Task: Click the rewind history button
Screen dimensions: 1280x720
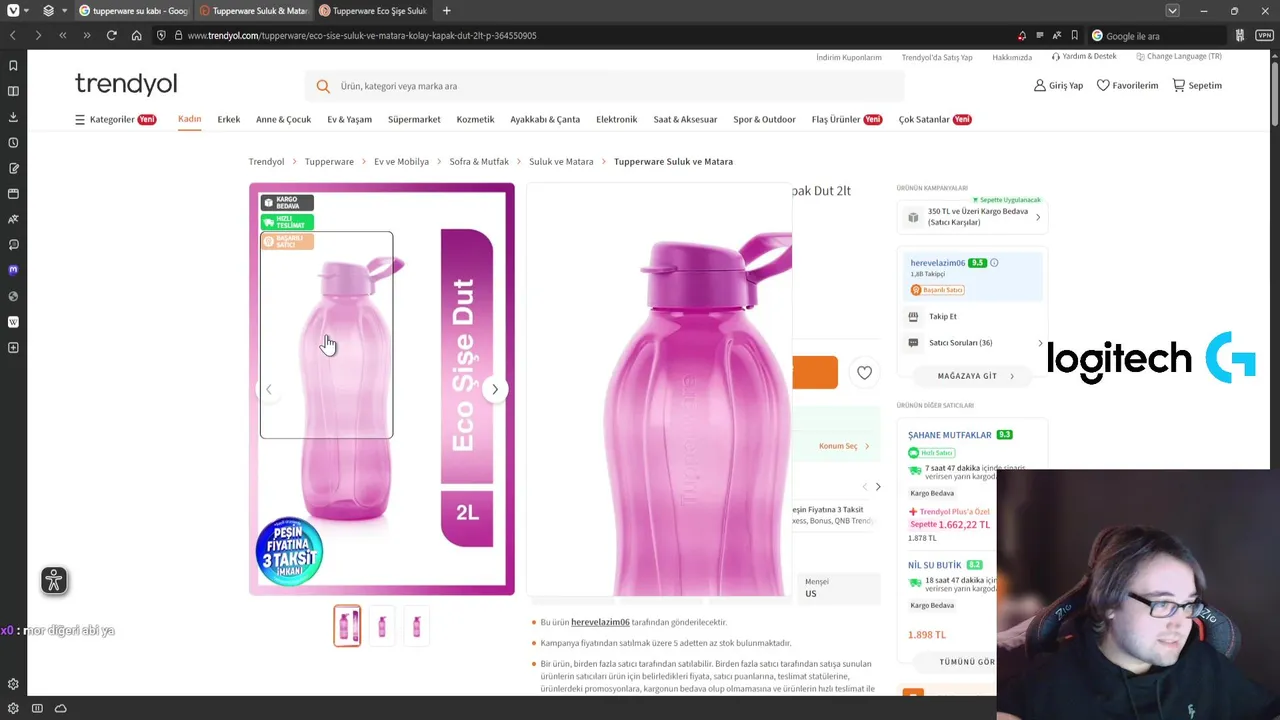Action: tap(62, 35)
